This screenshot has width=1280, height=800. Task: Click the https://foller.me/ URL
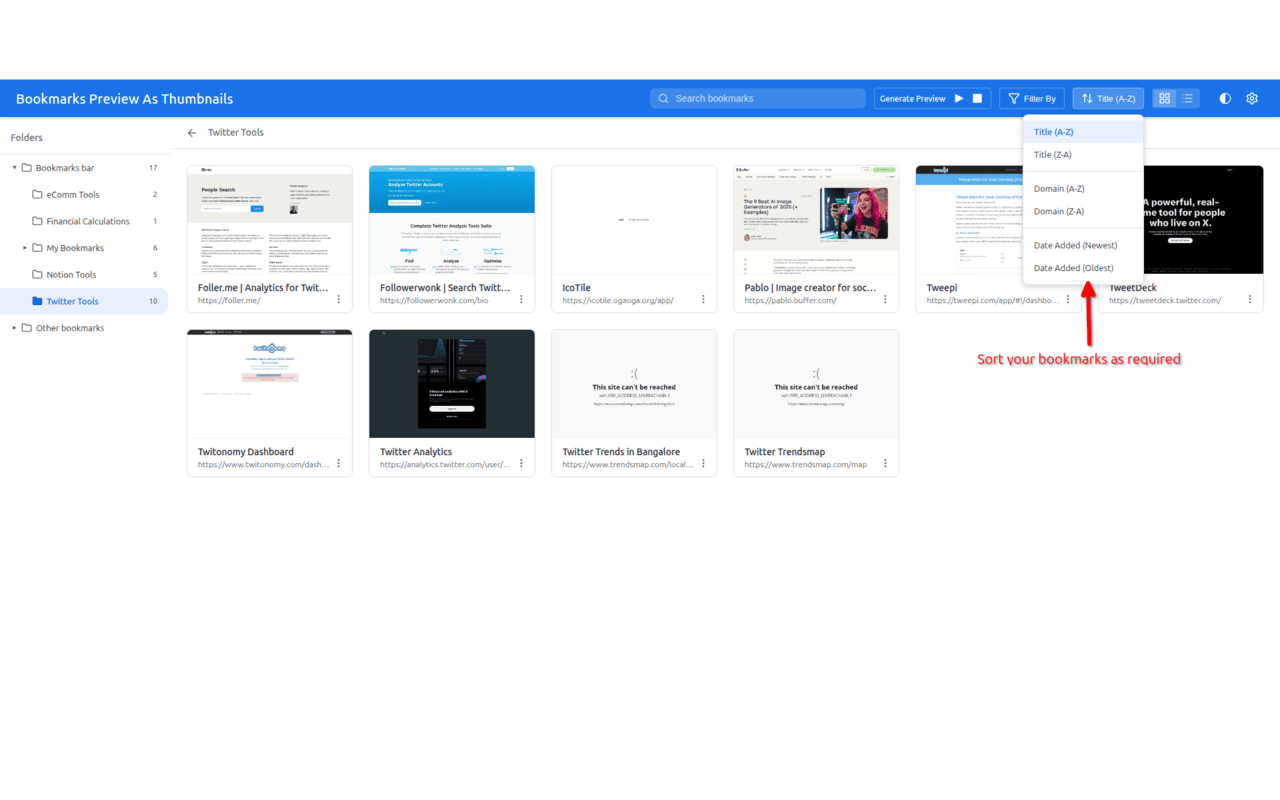229,300
